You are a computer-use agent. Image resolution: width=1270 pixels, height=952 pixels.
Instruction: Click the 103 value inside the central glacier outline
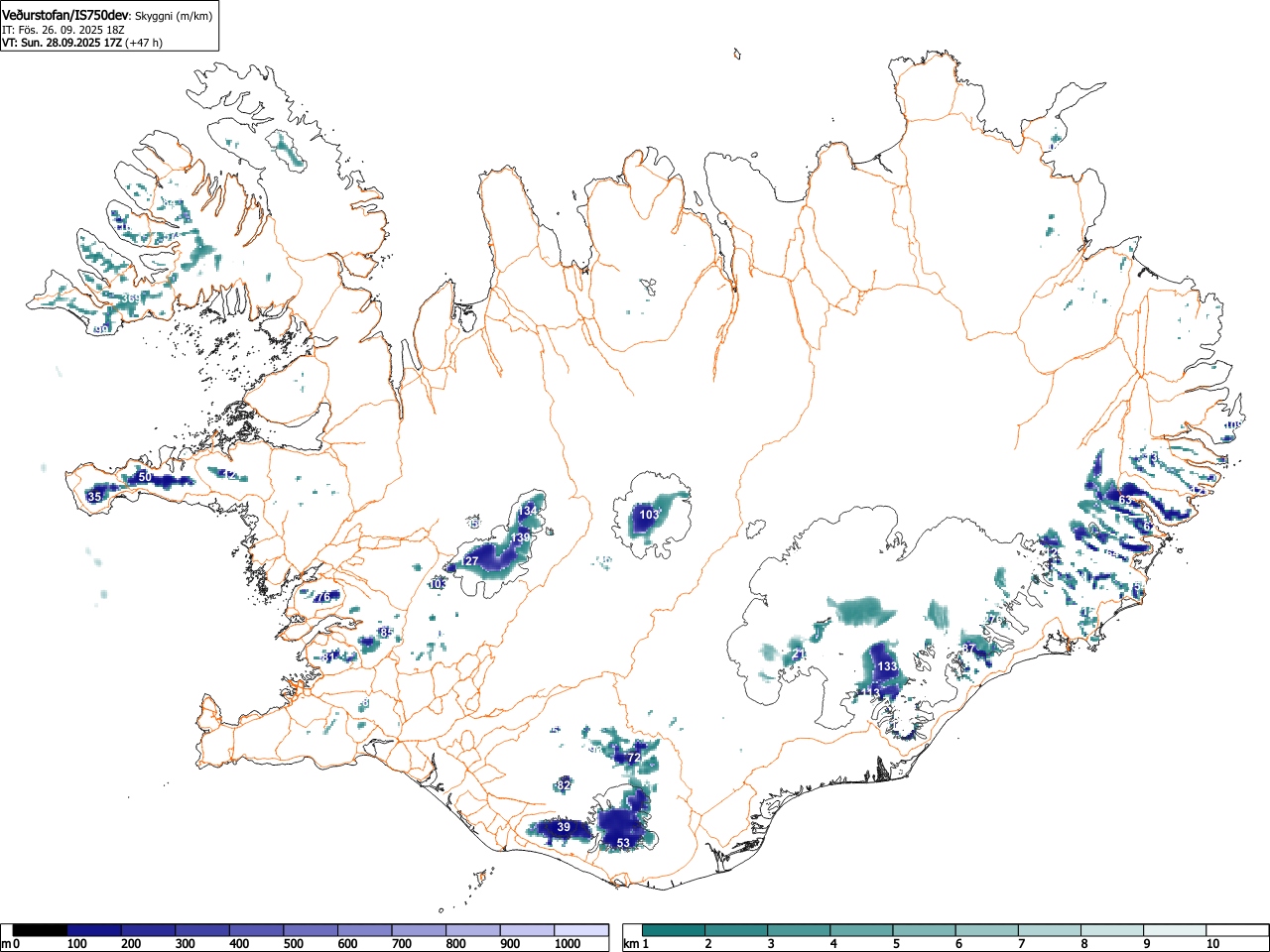coord(649,515)
